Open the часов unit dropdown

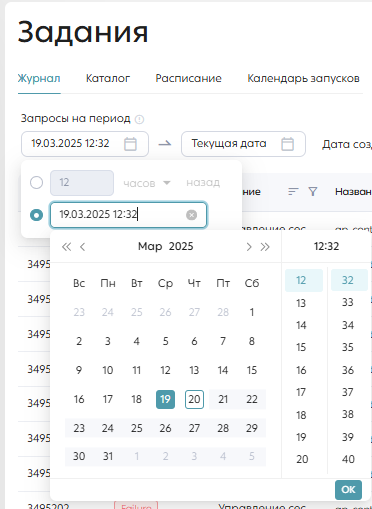click(147, 183)
